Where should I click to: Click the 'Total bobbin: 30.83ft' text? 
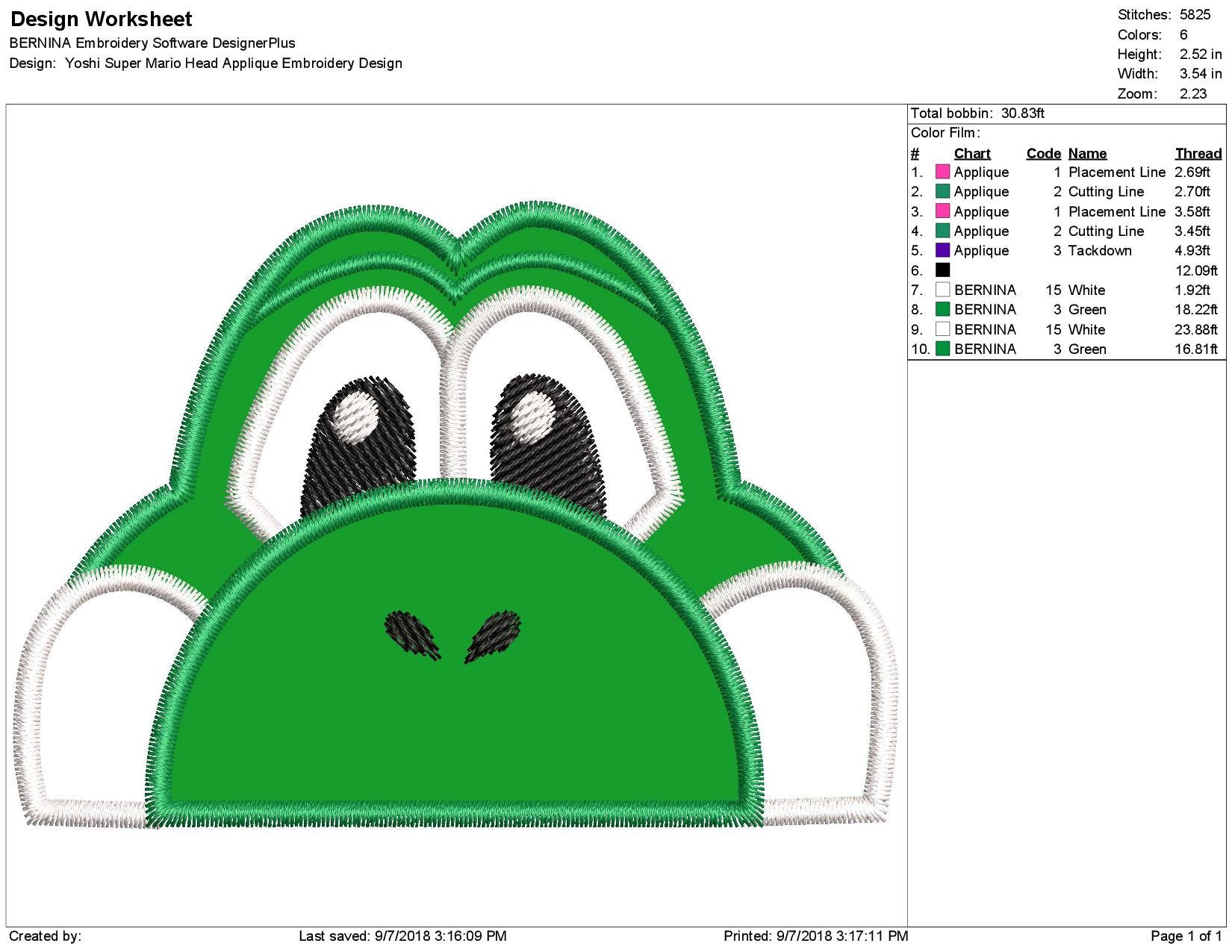pyautogui.click(x=977, y=113)
